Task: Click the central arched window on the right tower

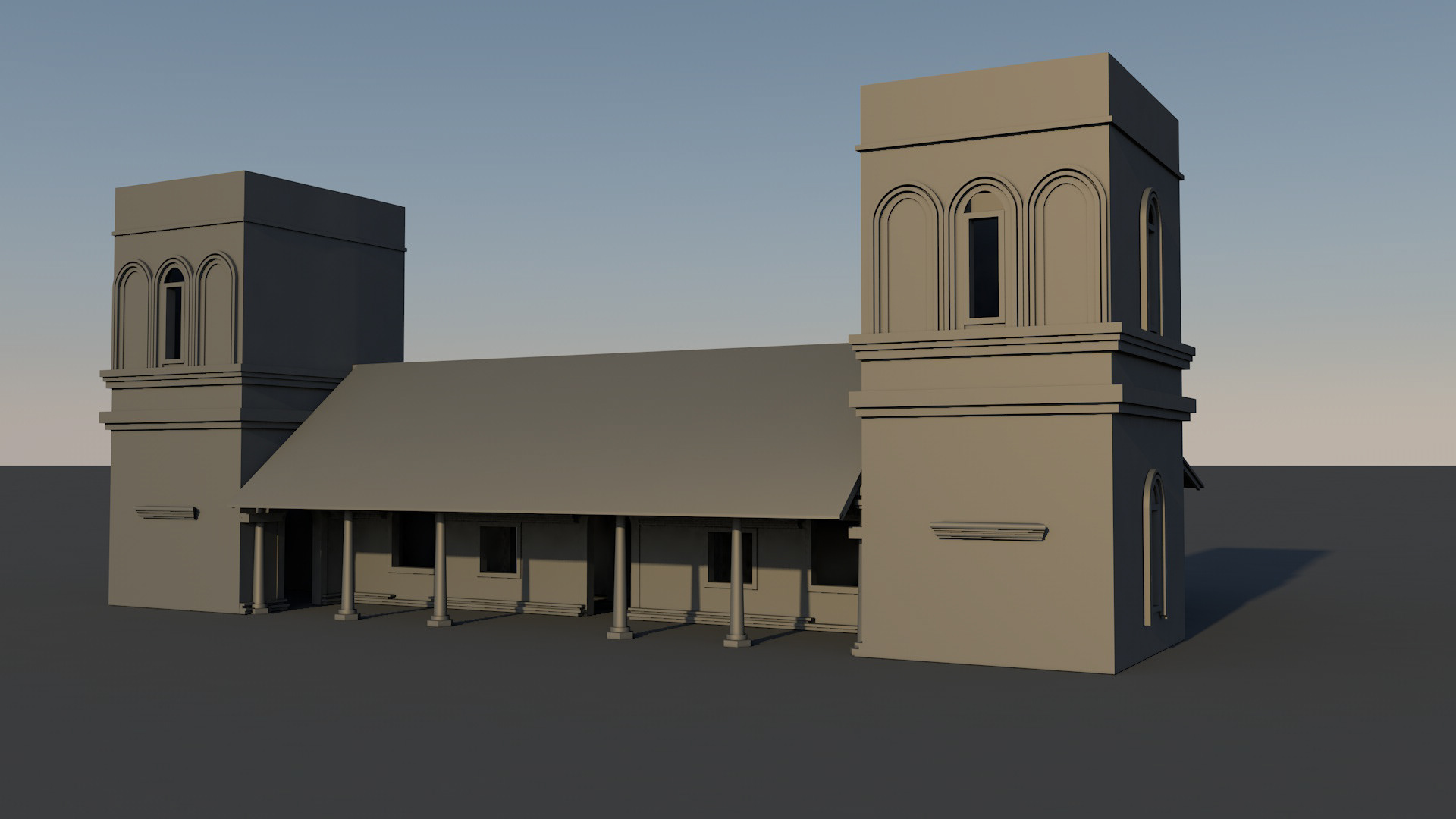Action: [x=984, y=265]
